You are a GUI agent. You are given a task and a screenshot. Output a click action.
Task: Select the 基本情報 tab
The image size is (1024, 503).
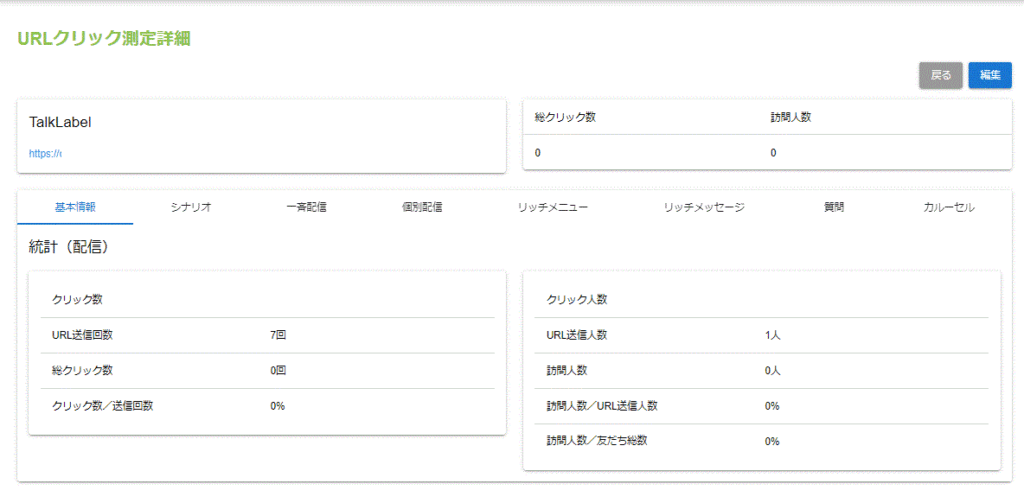point(75,207)
